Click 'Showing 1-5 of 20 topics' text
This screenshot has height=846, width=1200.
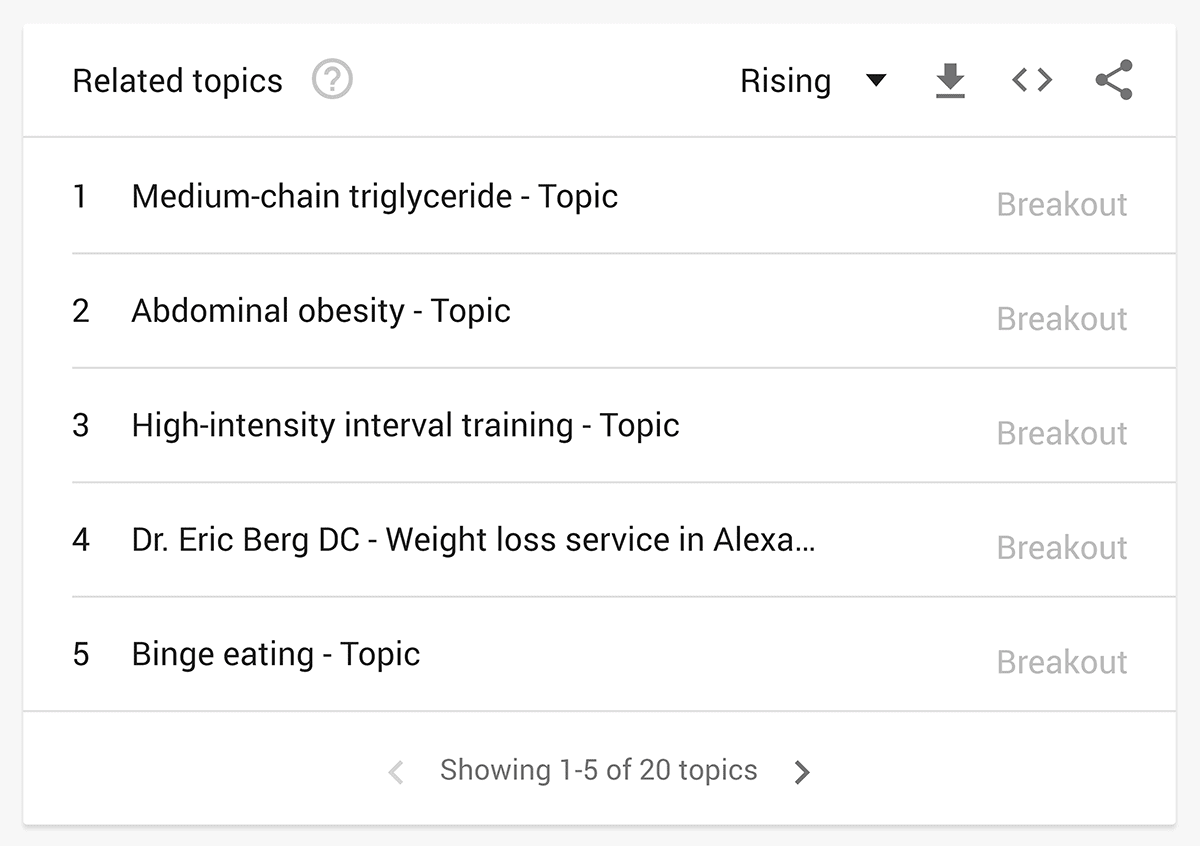599,770
